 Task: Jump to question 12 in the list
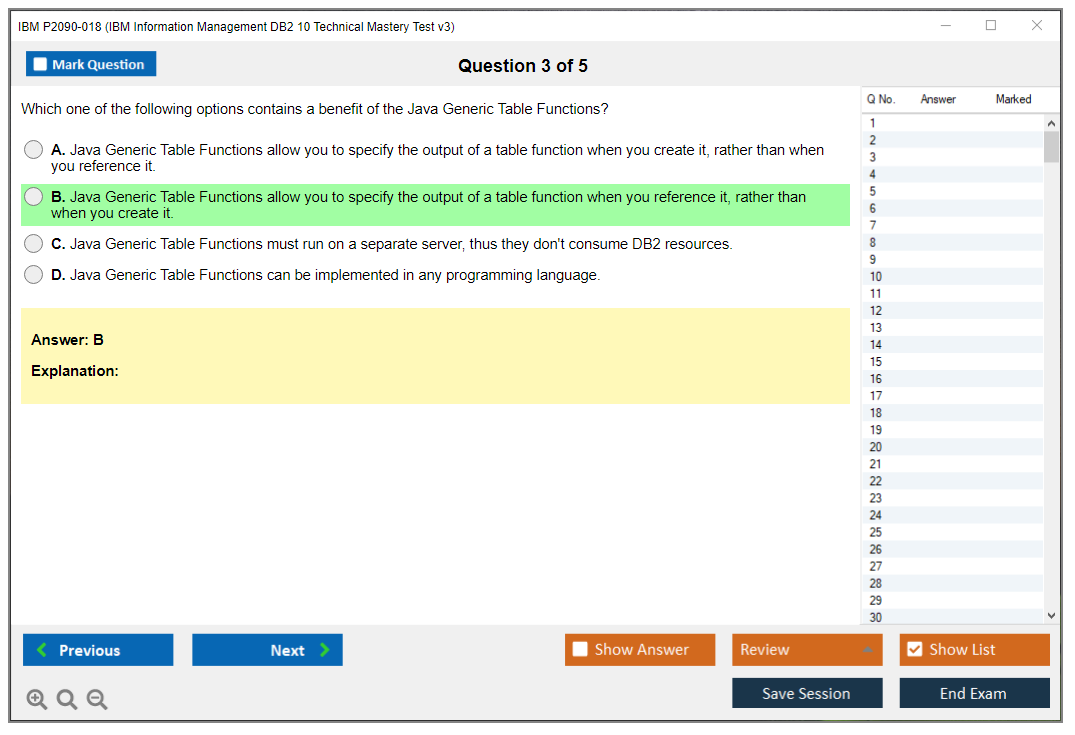coord(876,311)
